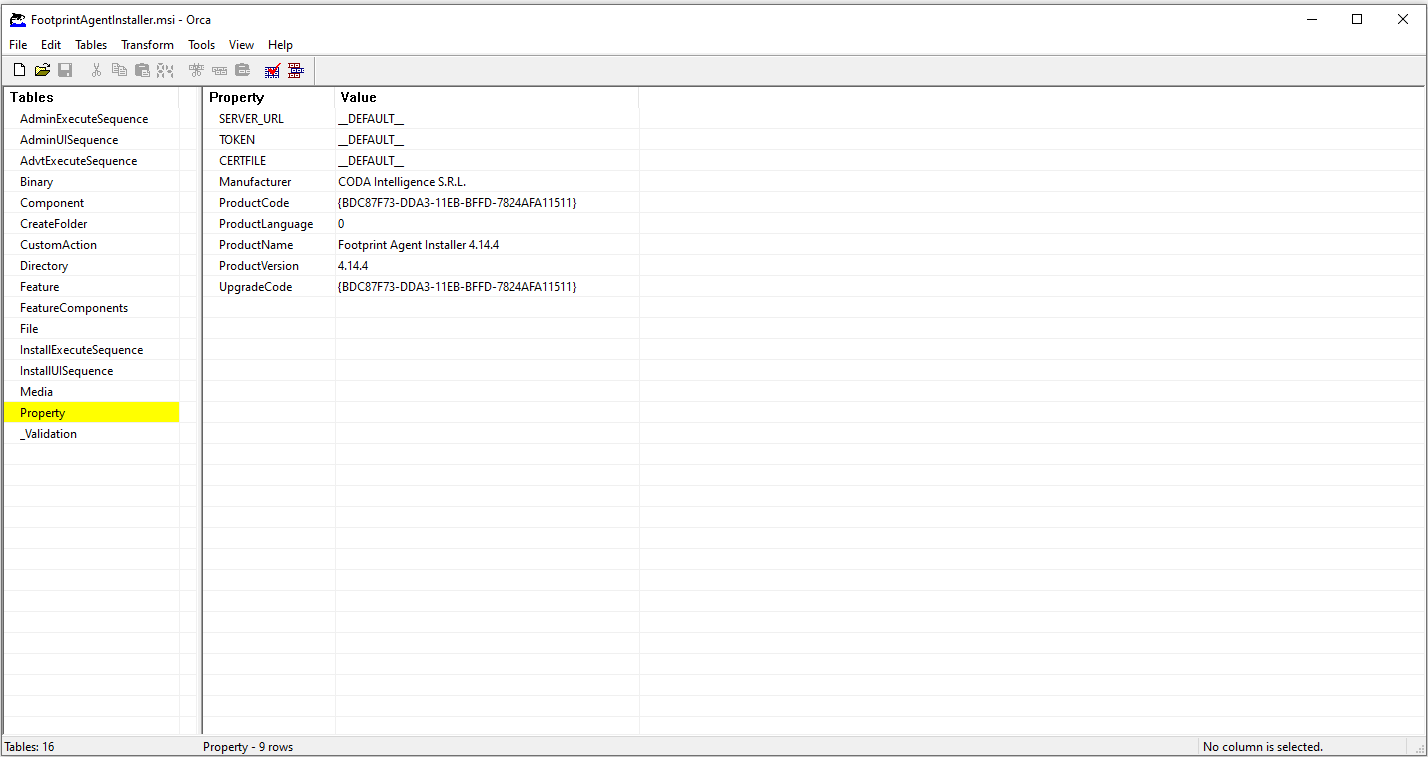Screen dimensions: 1428x757
Task: Click the Paste Row toolbar icon
Action: [242, 70]
